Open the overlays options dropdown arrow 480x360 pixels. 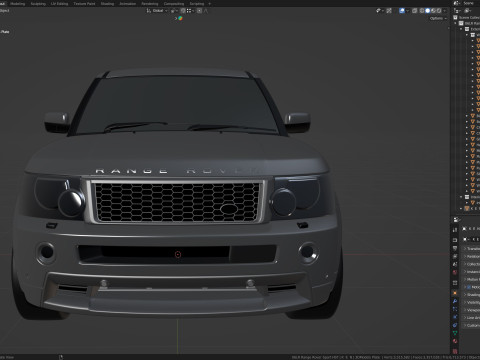click(408, 11)
